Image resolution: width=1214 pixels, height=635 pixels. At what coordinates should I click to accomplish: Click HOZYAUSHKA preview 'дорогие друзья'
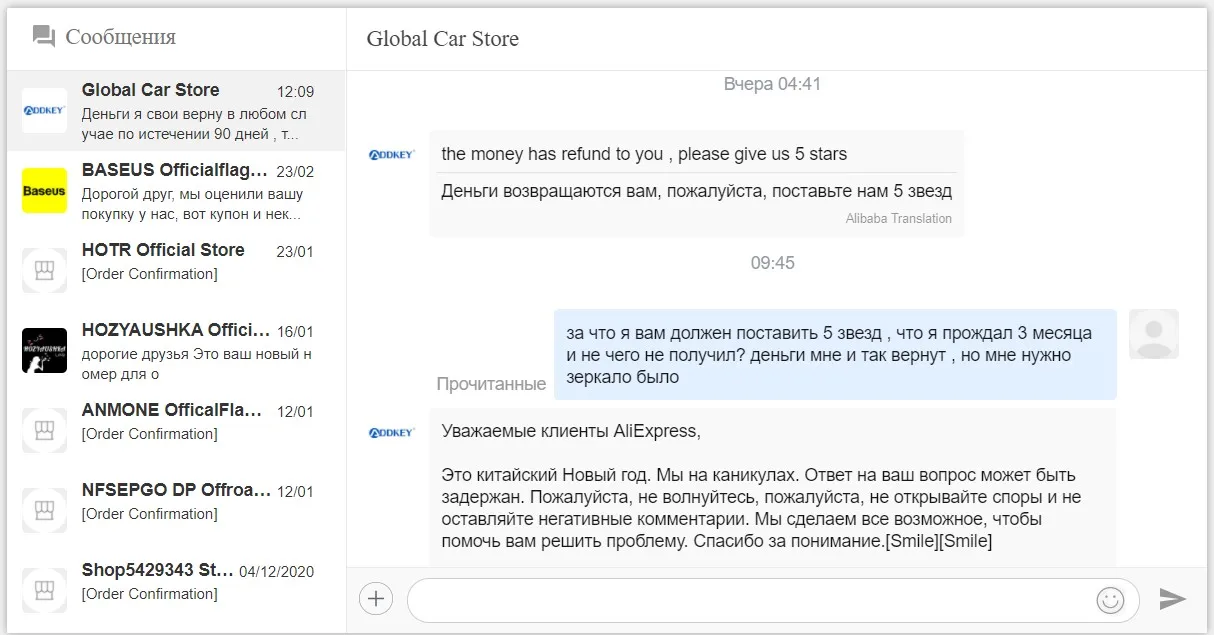point(197,364)
